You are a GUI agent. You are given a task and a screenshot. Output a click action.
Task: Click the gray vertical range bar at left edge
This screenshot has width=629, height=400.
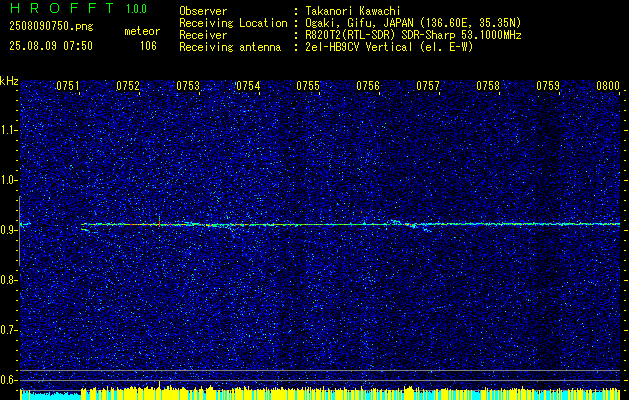tap(19, 231)
